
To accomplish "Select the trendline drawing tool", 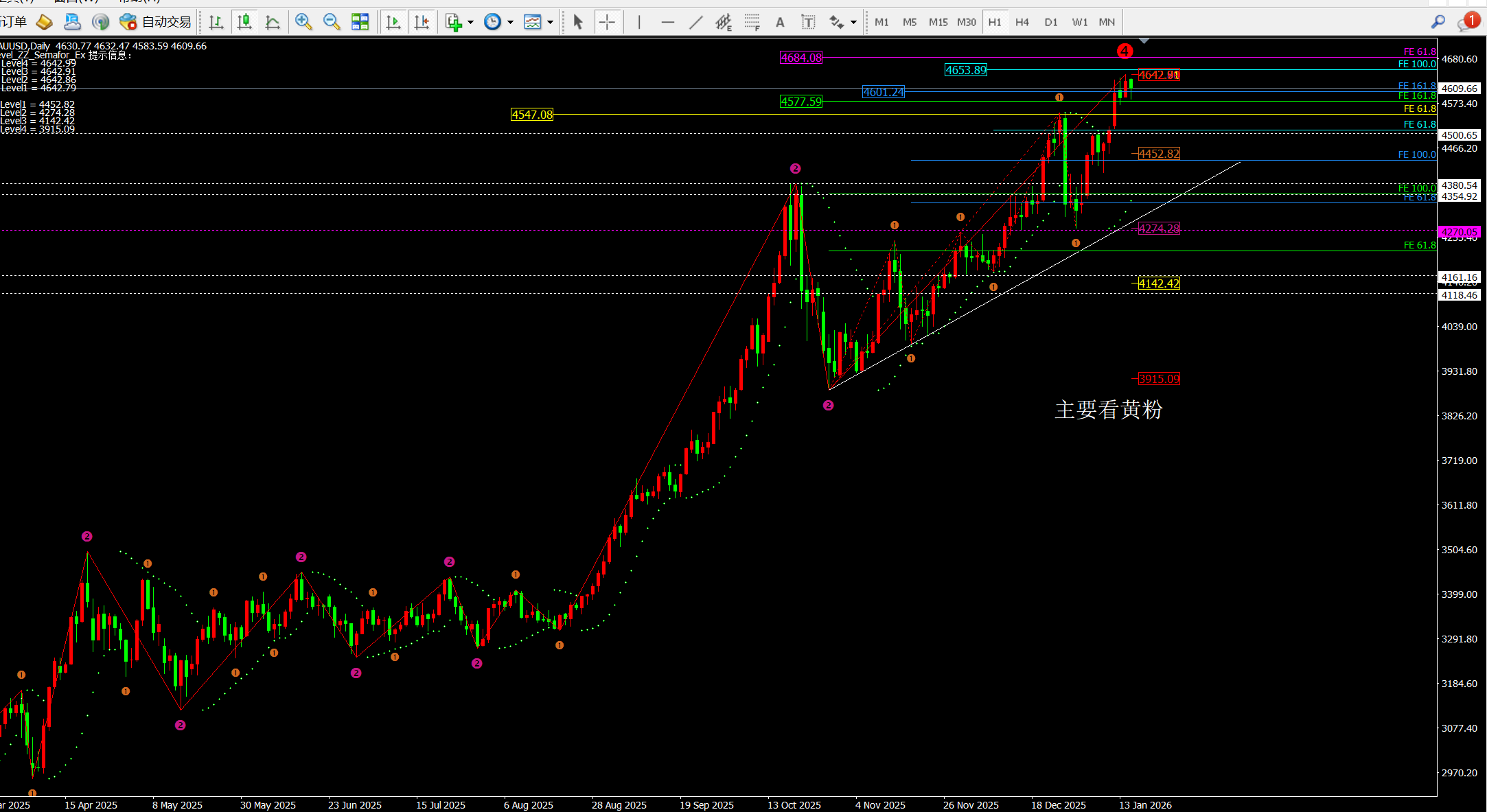I will pos(695,22).
